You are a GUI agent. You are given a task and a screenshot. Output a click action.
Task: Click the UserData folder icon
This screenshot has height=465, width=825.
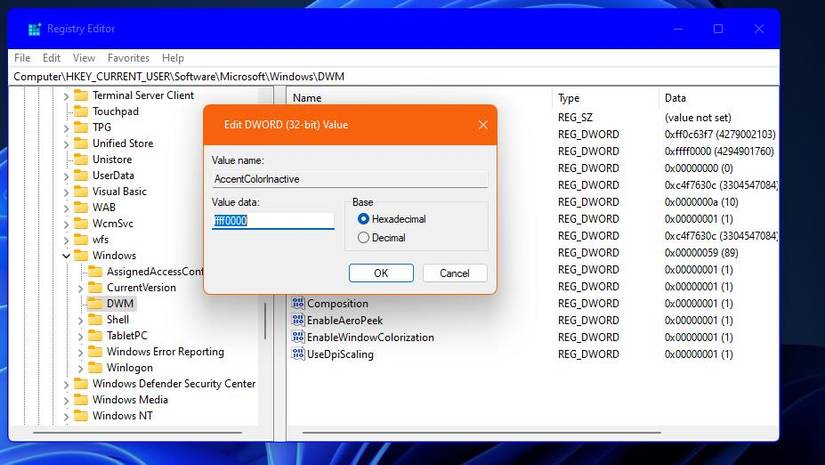[x=81, y=175]
